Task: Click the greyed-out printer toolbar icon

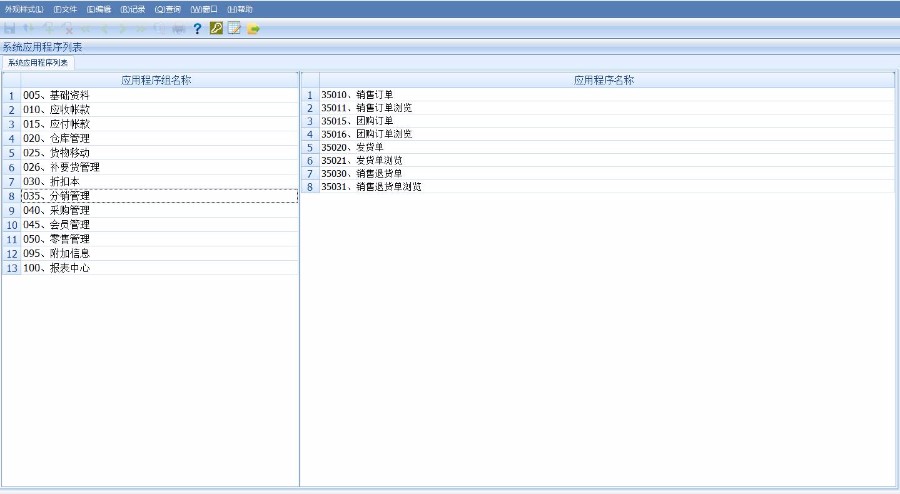Action: (179, 29)
